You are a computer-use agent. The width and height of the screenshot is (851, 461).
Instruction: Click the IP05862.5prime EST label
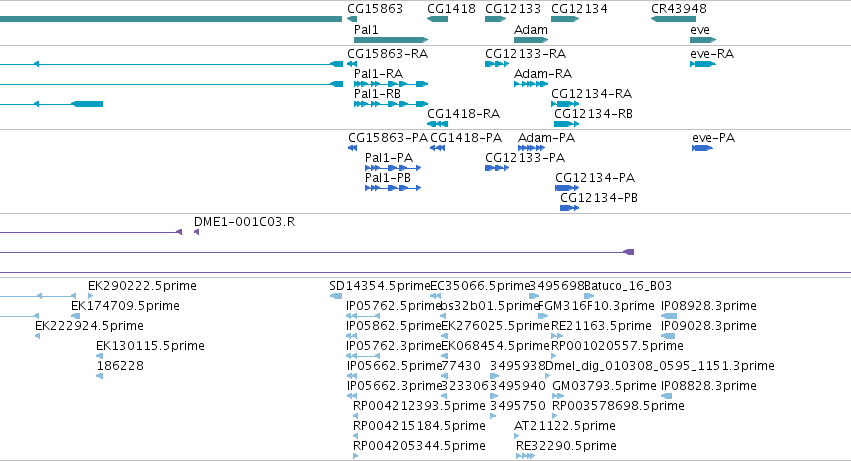coord(394,326)
